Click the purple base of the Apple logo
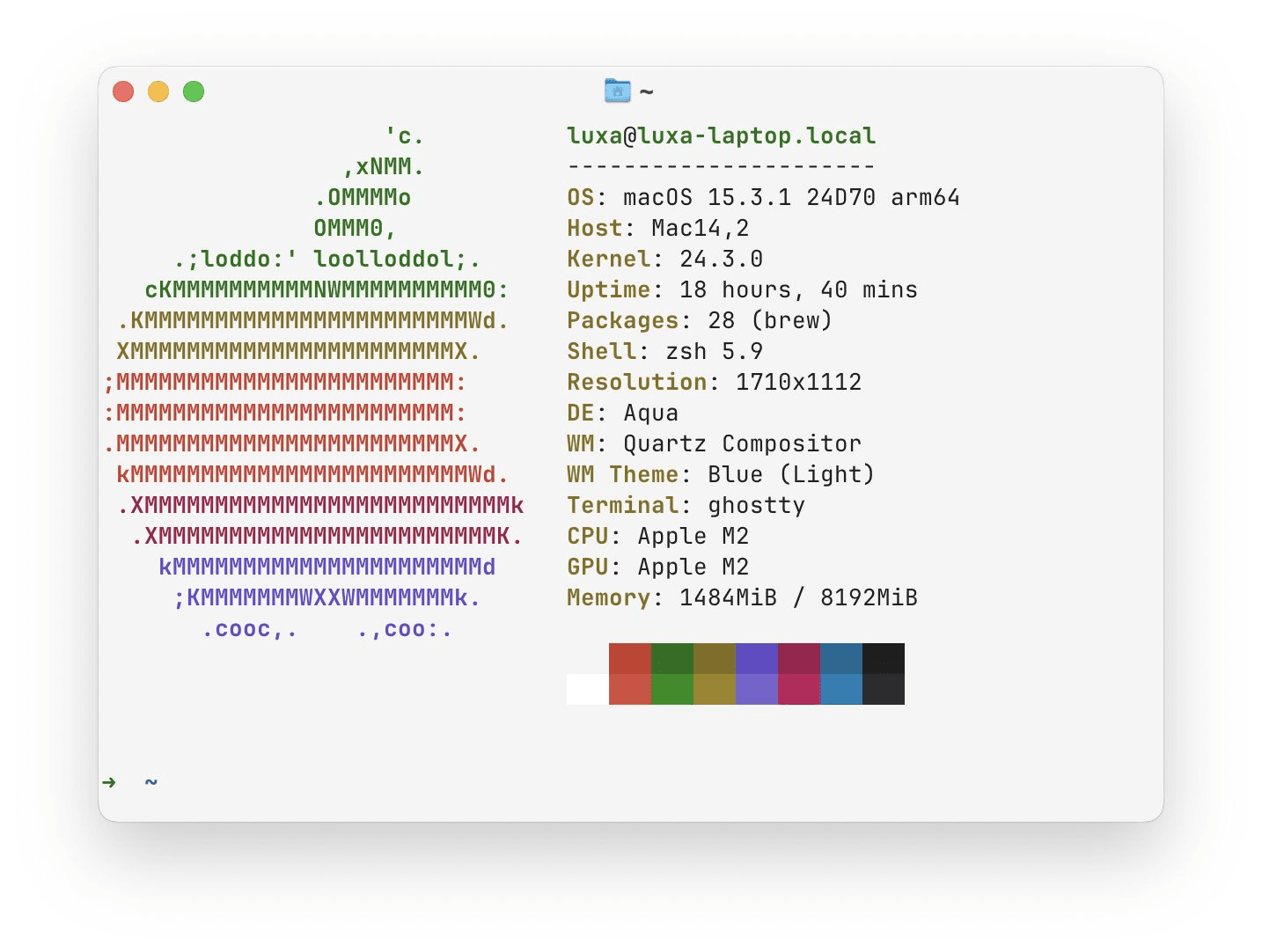The width and height of the screenshot is (1262, 952). 326,598
